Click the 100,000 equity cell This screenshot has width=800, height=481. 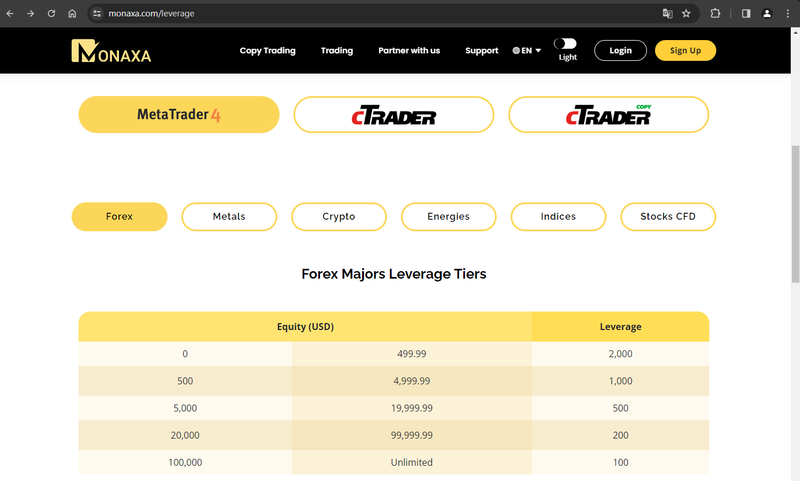185,462
